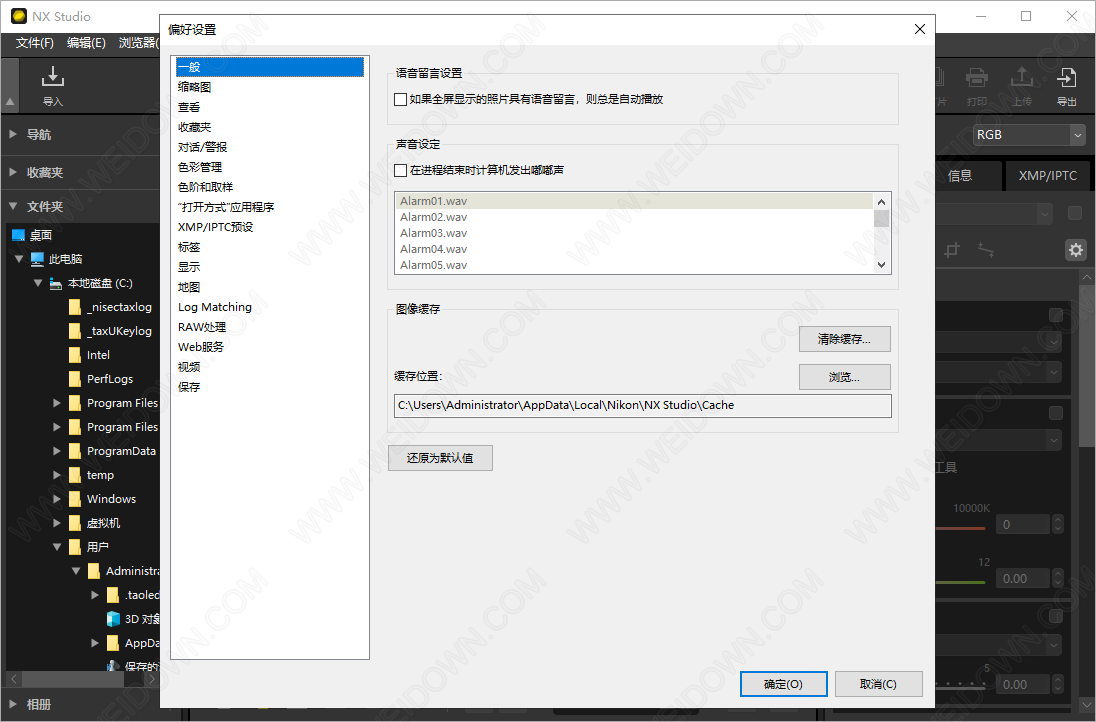This screenshot has width=1096, height=722.
Task: Collapse the 文件夹 section in left sidebar
Action: coord(13,206)
